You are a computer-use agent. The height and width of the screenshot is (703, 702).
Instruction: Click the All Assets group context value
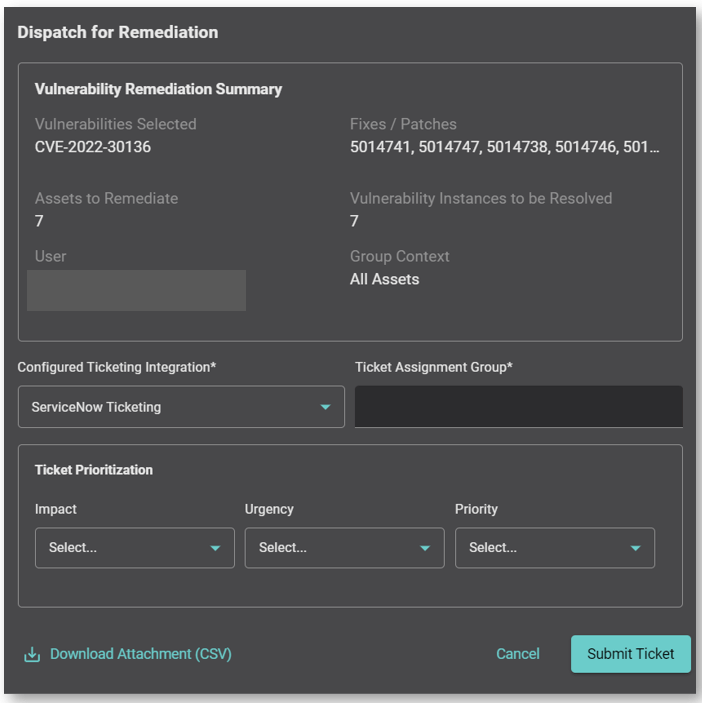pos(384,279)
